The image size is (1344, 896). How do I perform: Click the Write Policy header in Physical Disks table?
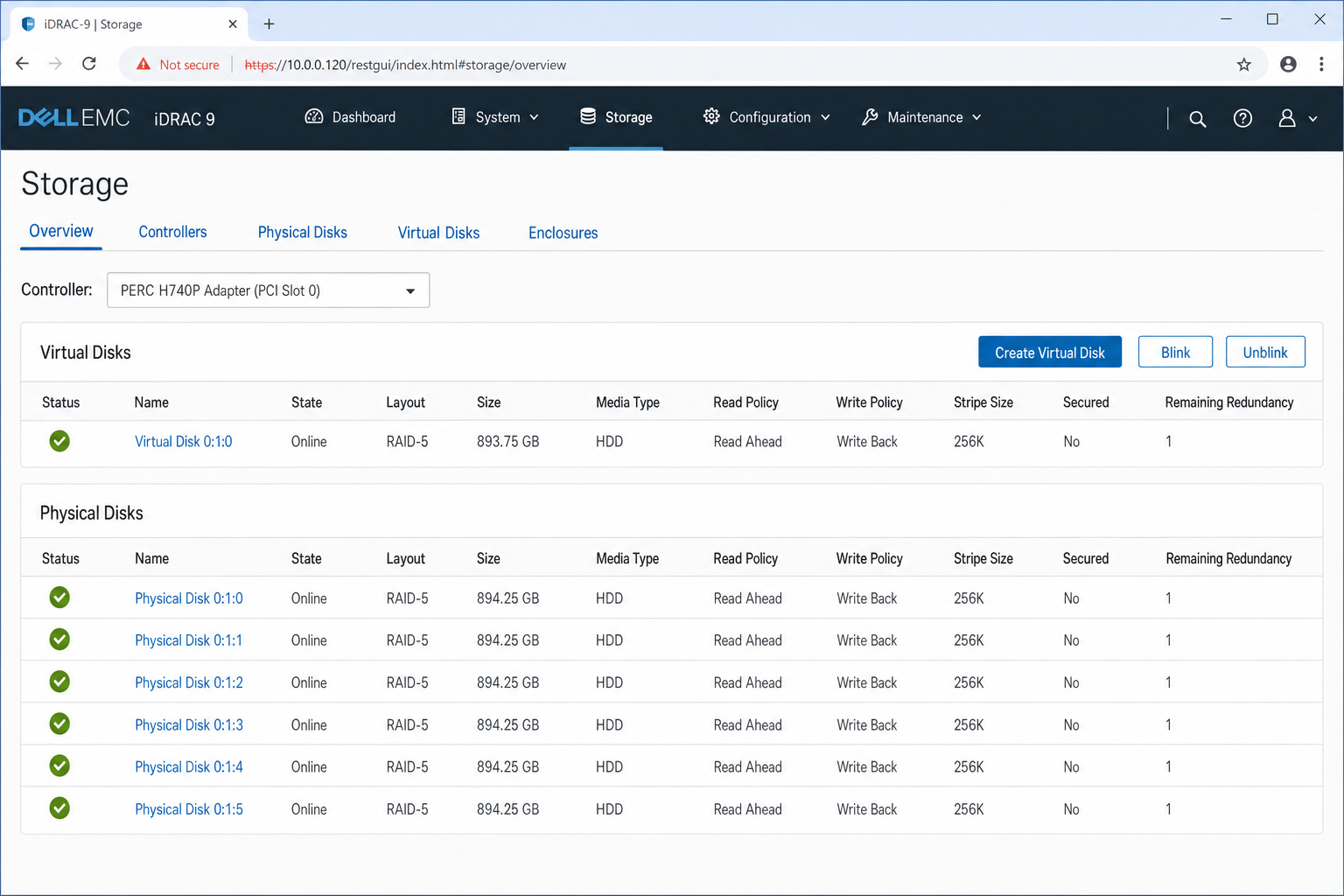tap(869, 558)
